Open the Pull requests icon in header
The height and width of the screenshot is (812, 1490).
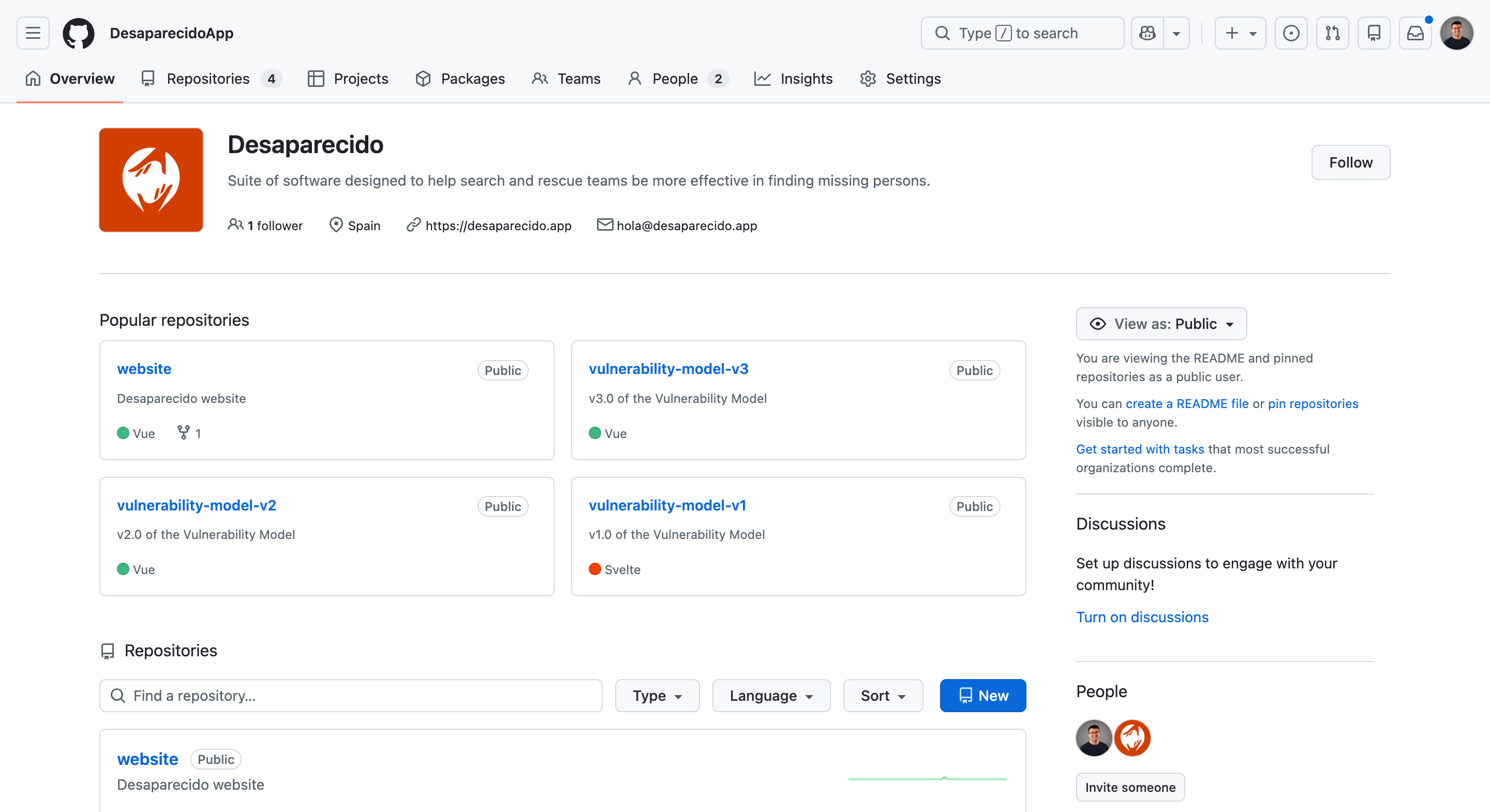click(x=1333, y=33)
